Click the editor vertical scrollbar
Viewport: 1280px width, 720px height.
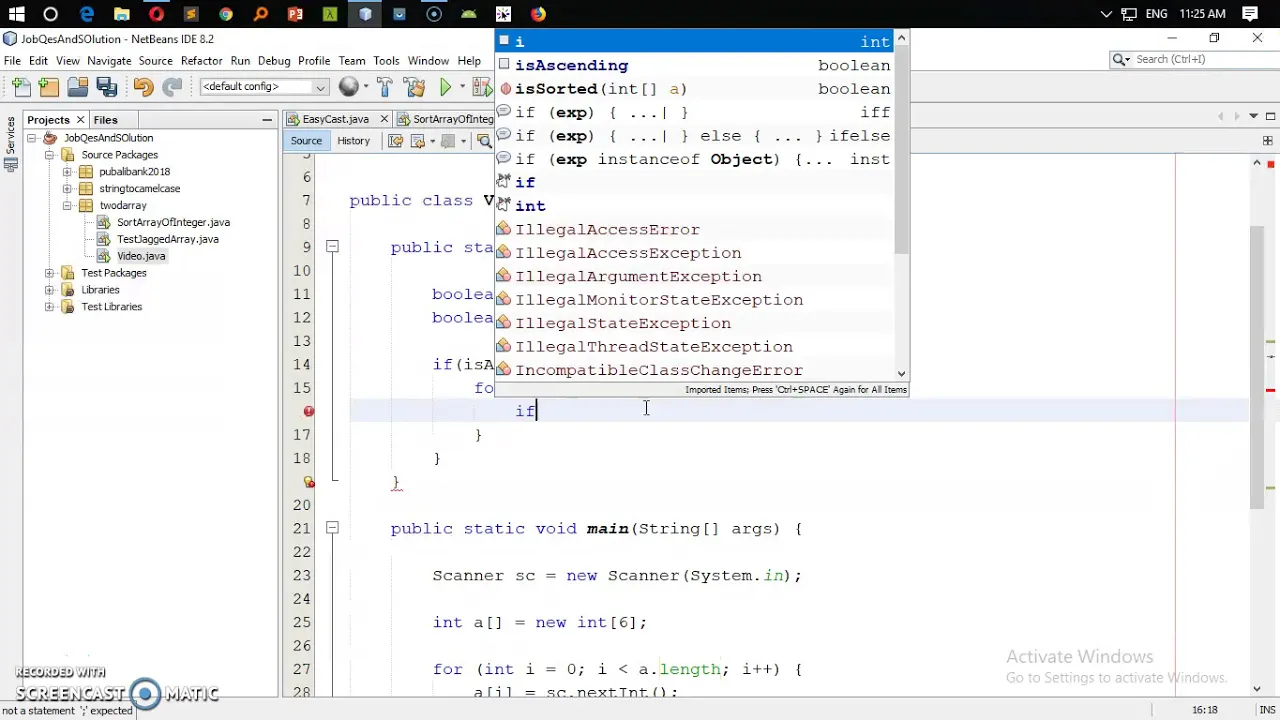pyautogui.click(x=1257, y=366)
